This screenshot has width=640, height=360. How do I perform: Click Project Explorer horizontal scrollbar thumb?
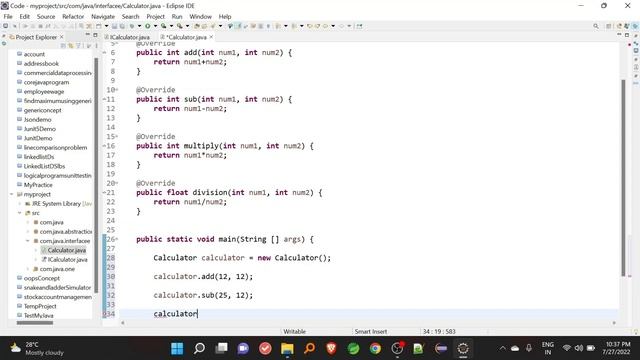35,323
